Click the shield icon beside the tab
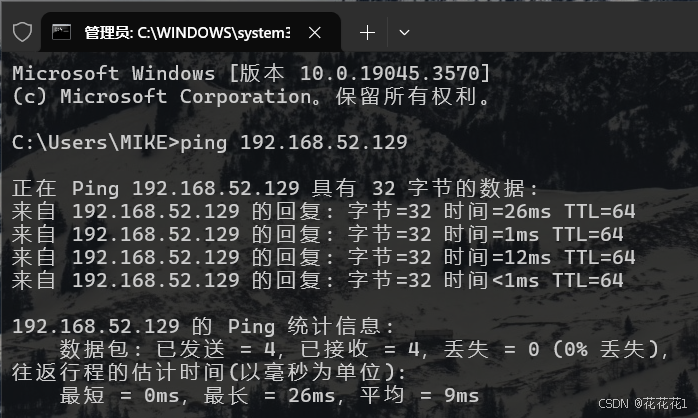 22,32
